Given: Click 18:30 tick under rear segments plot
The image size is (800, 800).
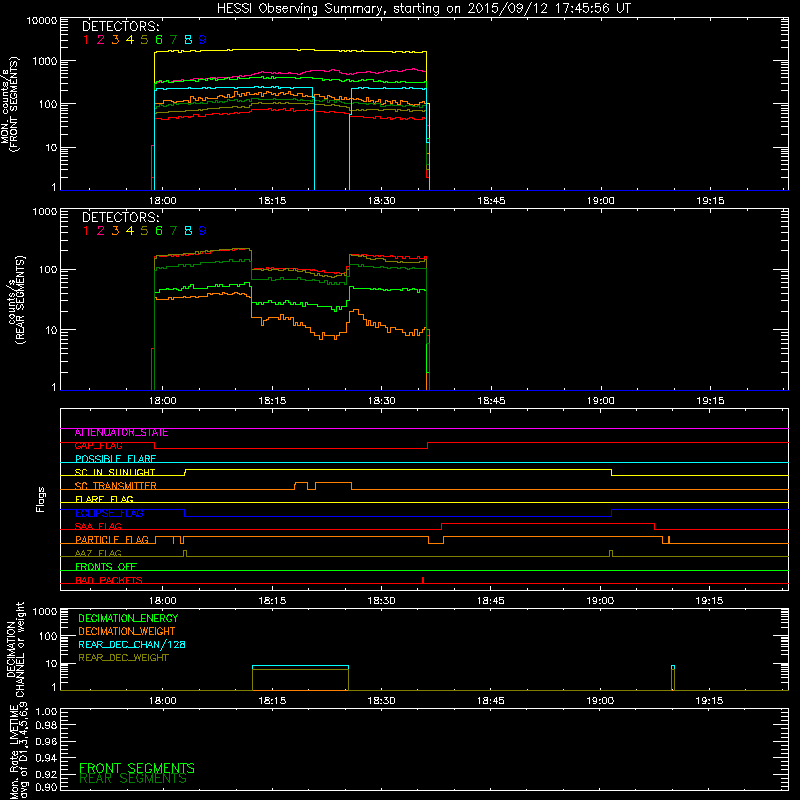Looking at the screenshot, I should pyautogui.click(x=382, y=401).
